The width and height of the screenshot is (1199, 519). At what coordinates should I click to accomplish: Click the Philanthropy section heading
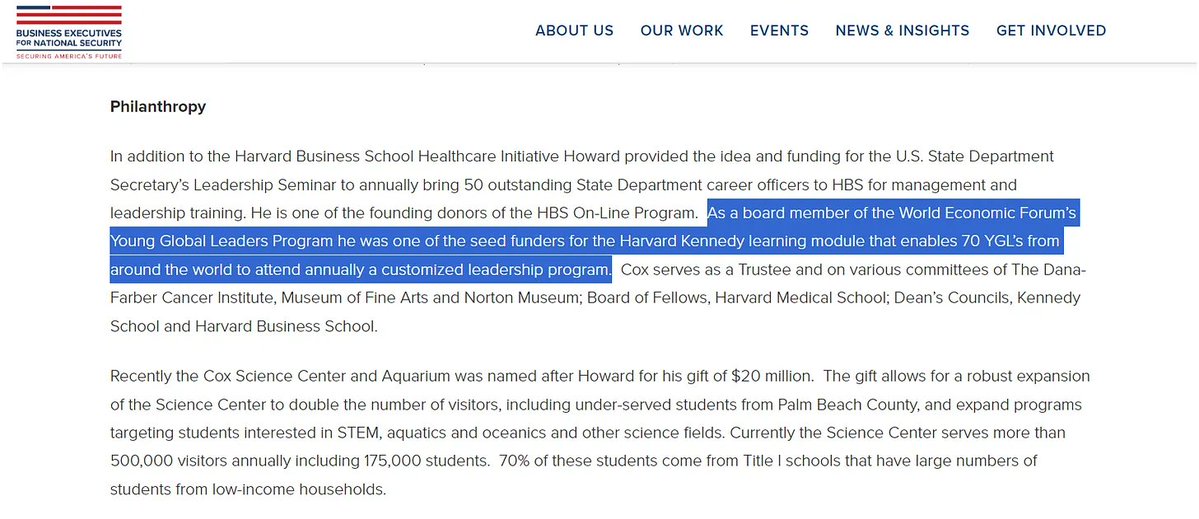(x=158, y=107)
